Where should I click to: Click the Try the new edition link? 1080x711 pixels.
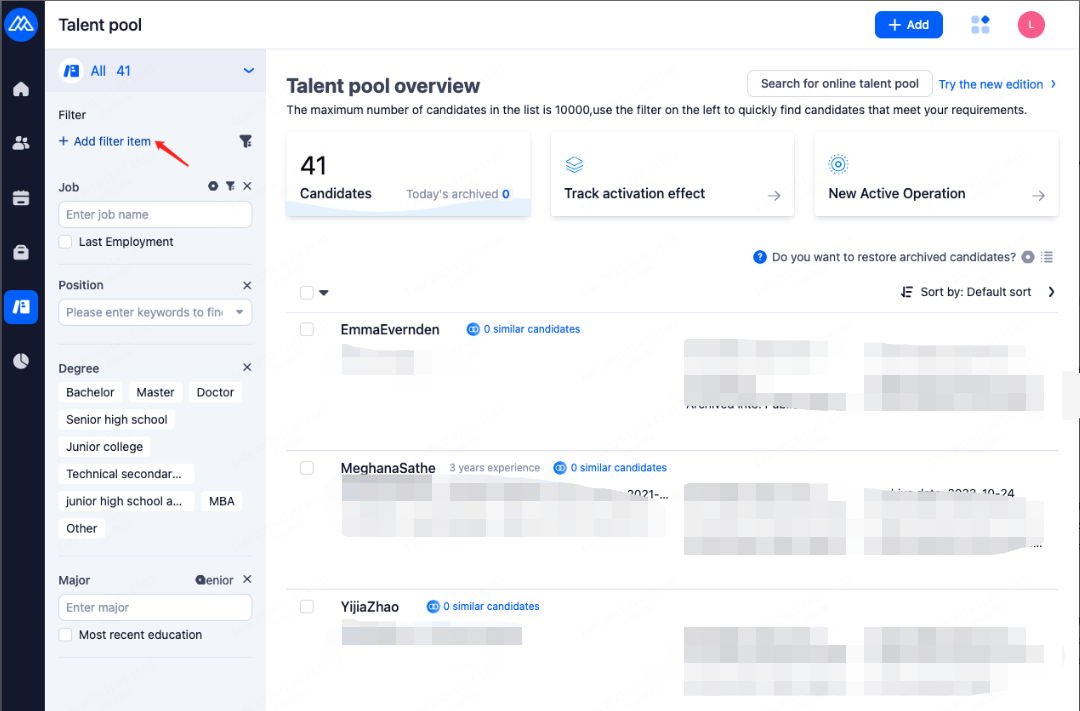991,85
